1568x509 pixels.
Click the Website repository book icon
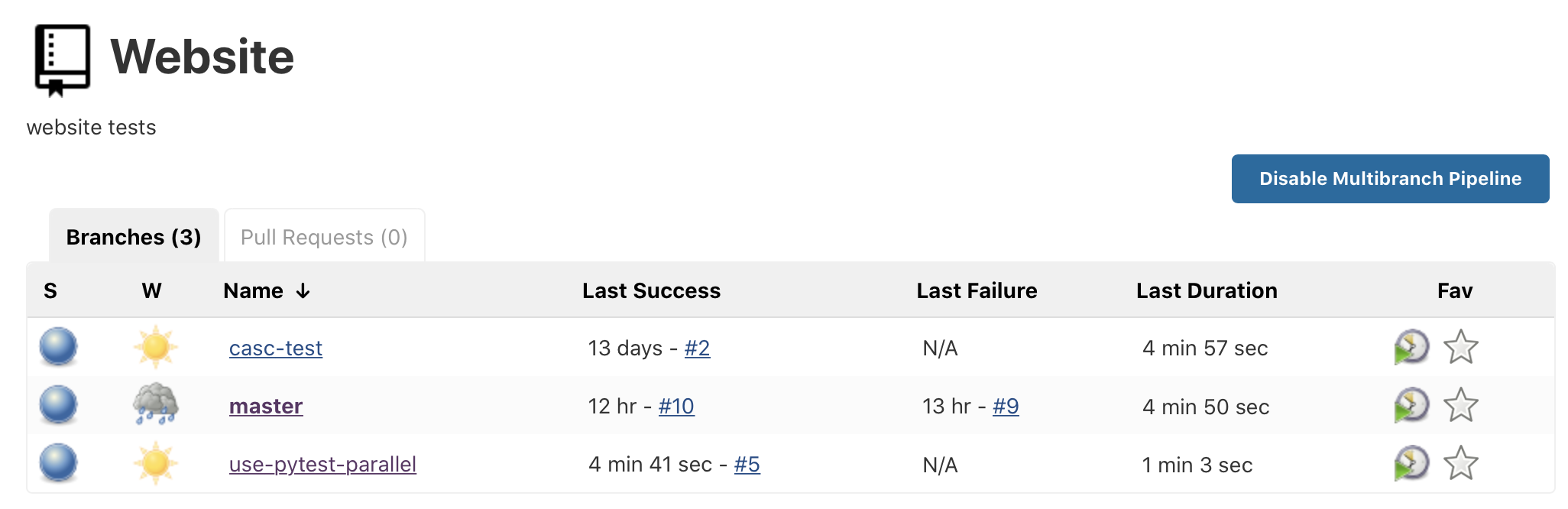coord(62,60)
